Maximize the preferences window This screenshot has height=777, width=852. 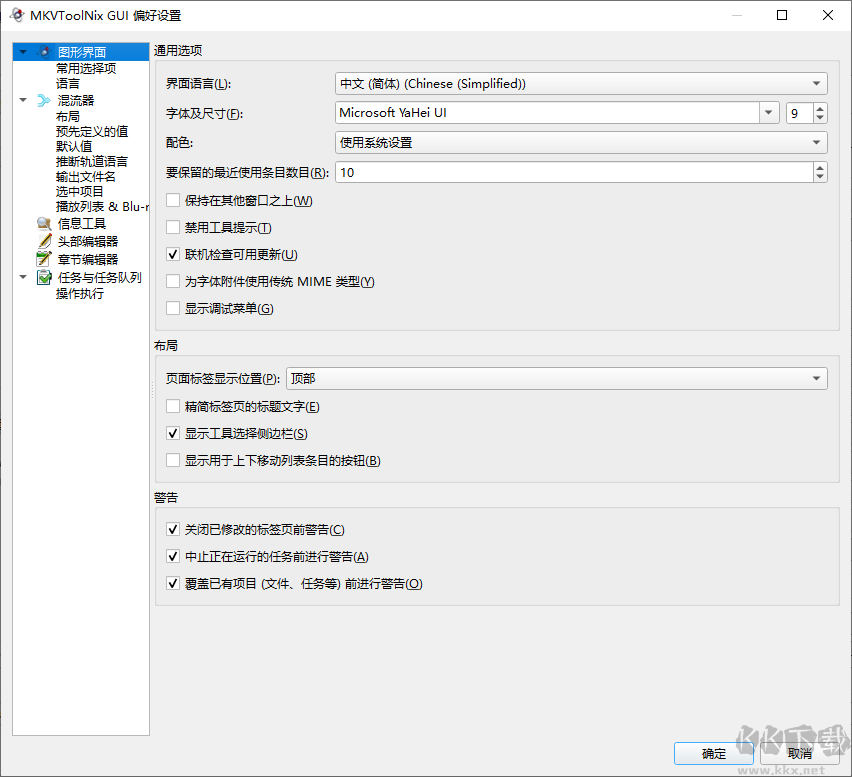782,15
